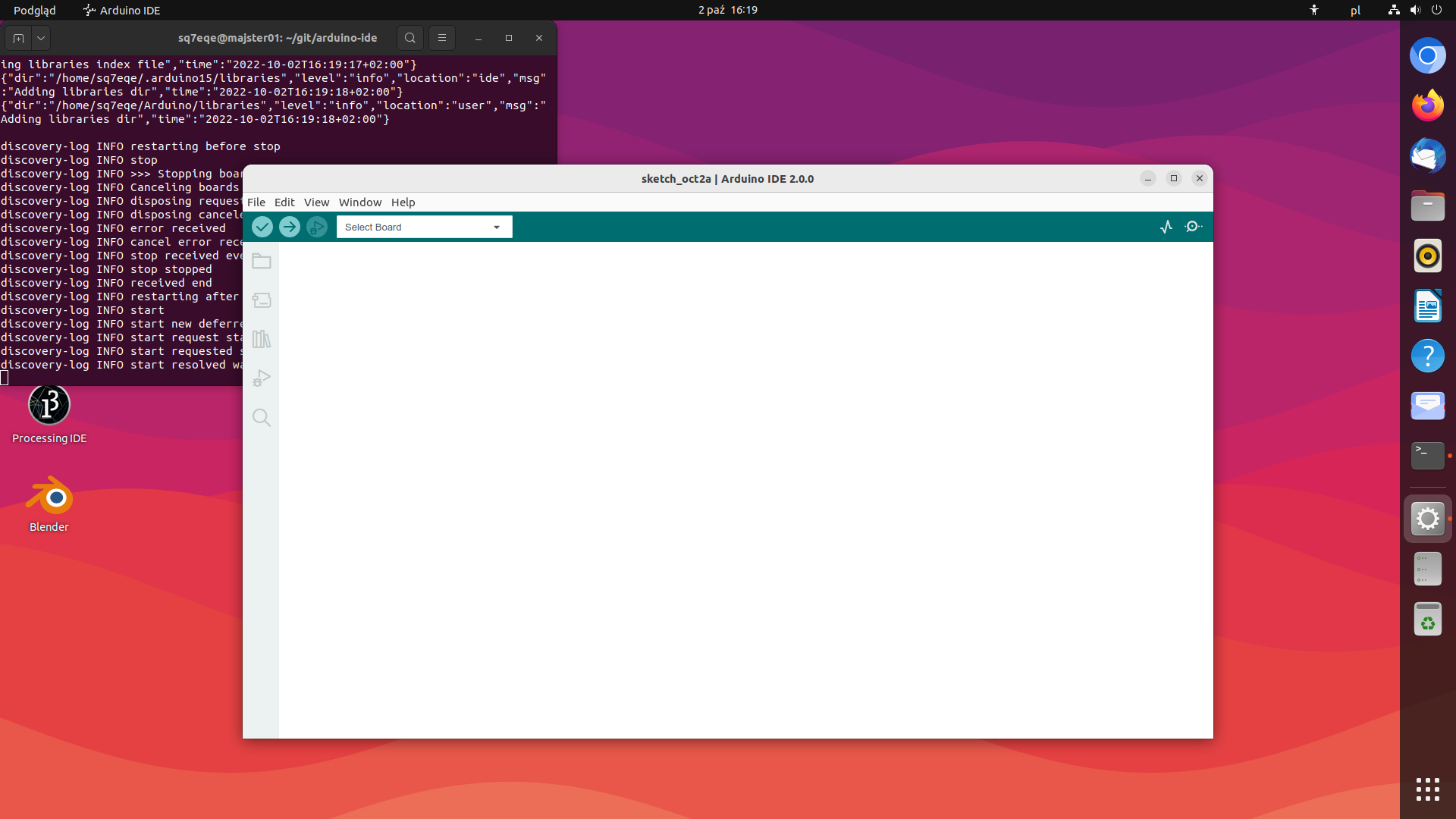Close the terminal window
The height and width of the screenshot is (819, 1456).
coord(539,38)
